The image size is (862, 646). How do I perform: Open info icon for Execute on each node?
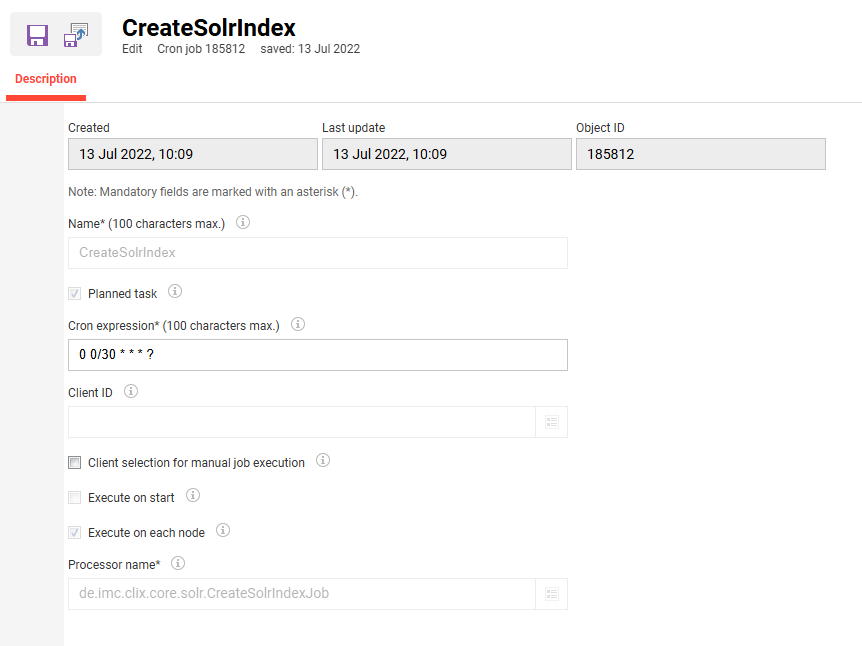tap(223, 531)
